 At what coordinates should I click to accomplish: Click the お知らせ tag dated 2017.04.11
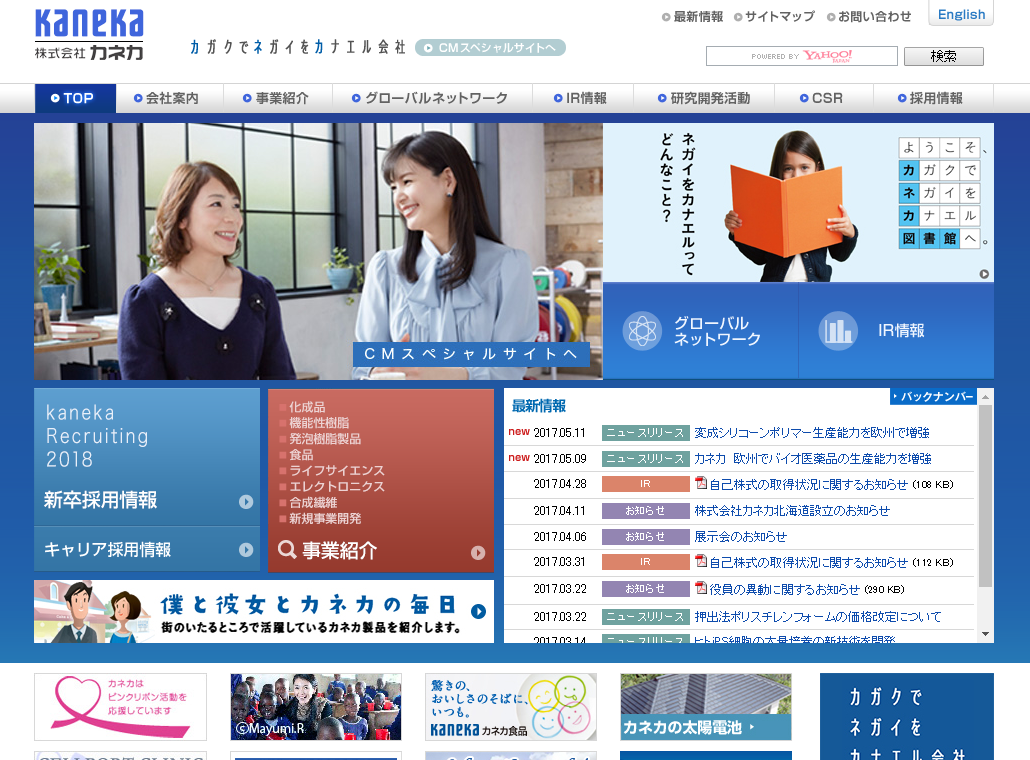click(x=645, y=510)
